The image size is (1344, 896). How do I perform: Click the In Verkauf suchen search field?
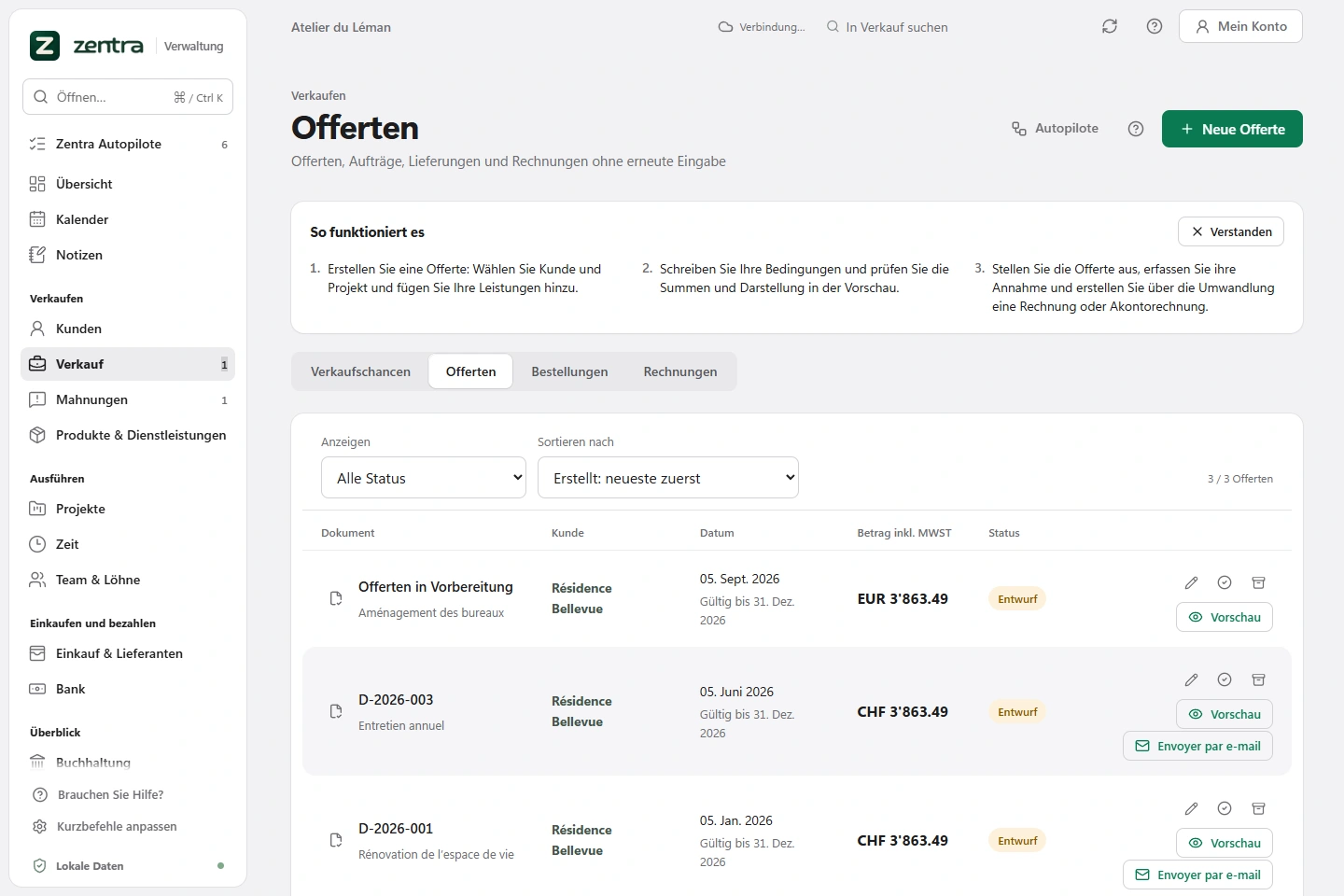[896, 27]
